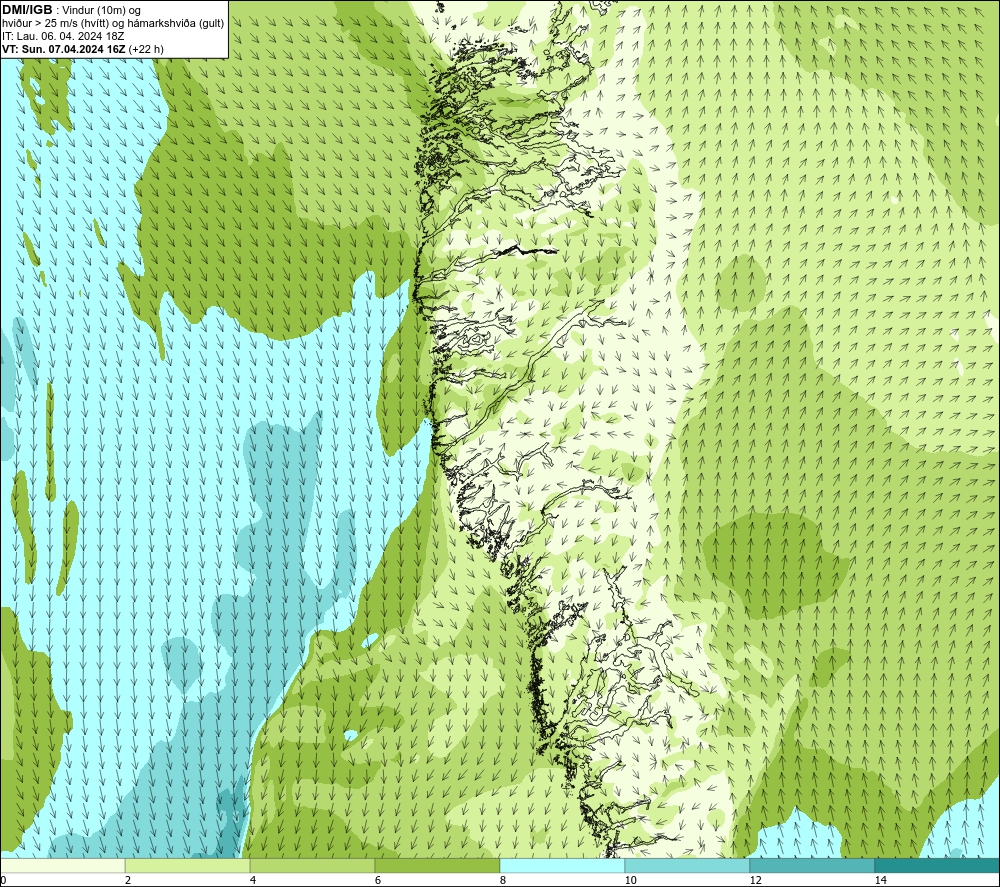This screenshot has height=887, width=1000.
Task: Click the 8–10 m/s light cyan legend swatch
Action: (x=562, y=865)
